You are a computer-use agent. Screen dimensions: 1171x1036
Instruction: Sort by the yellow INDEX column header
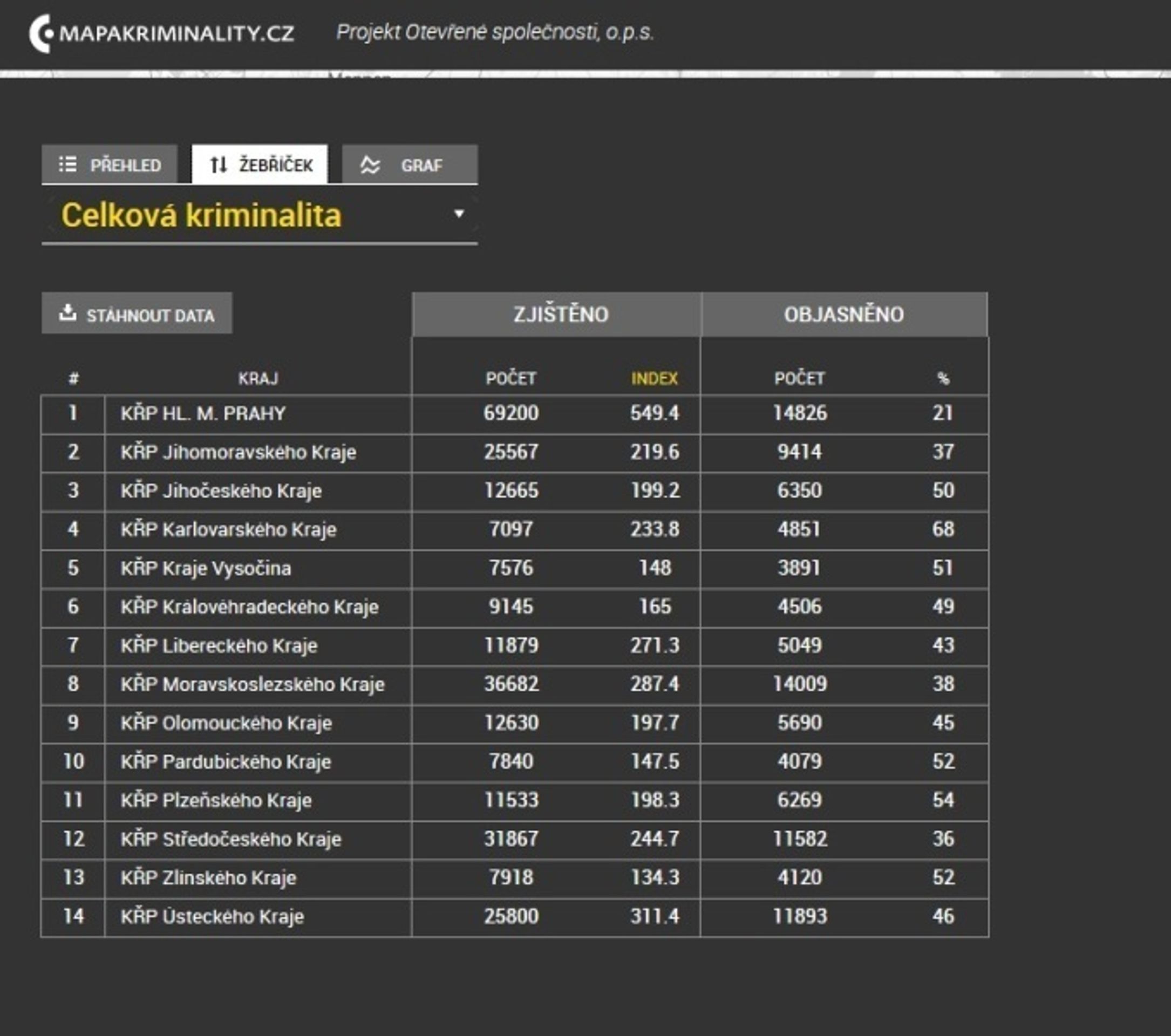click(654, 379)
